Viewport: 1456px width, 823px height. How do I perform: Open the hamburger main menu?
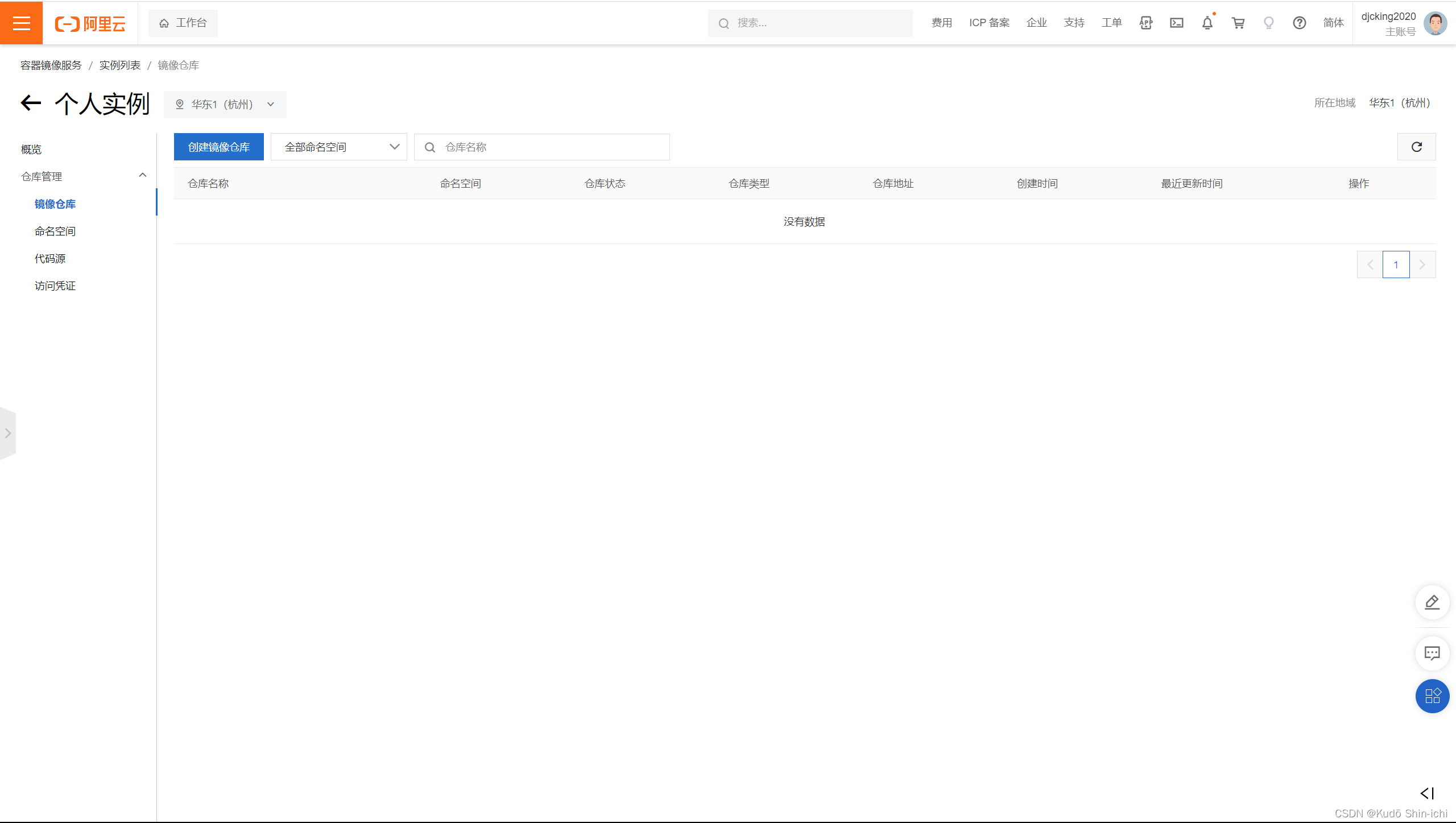(x=21, y=23)
